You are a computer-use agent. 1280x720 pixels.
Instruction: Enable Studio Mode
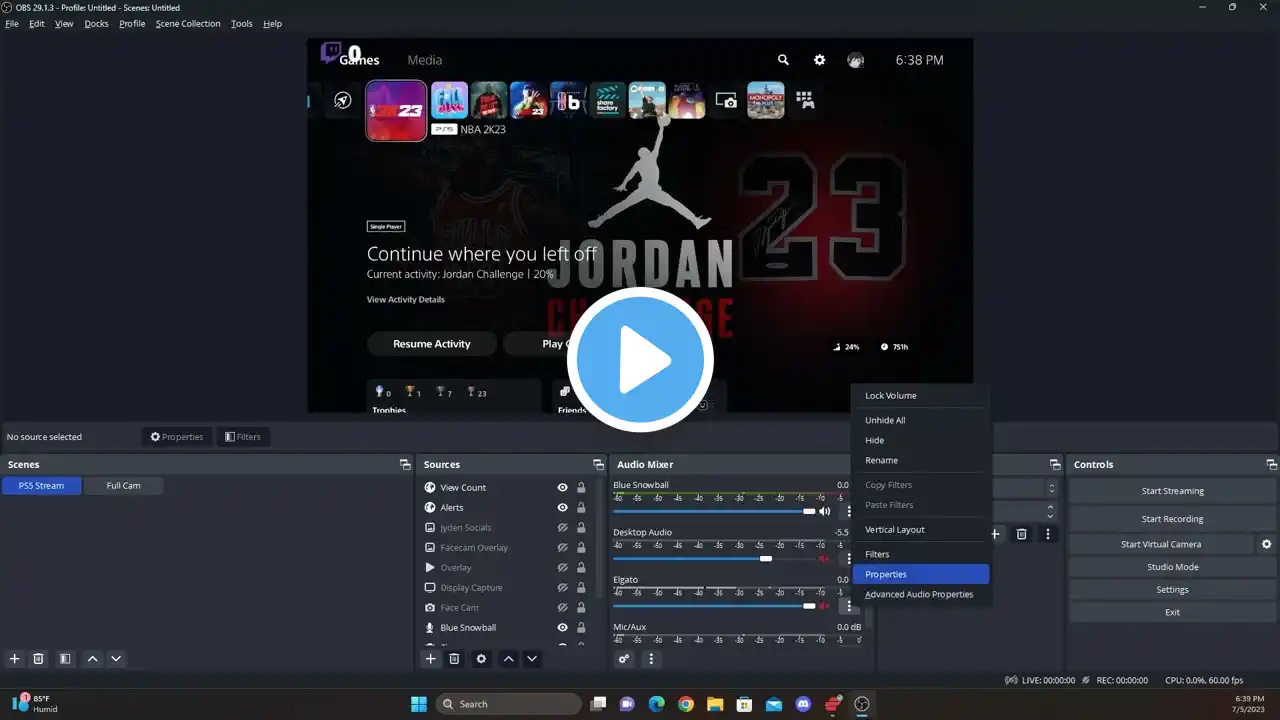[x=1172, y=567]
